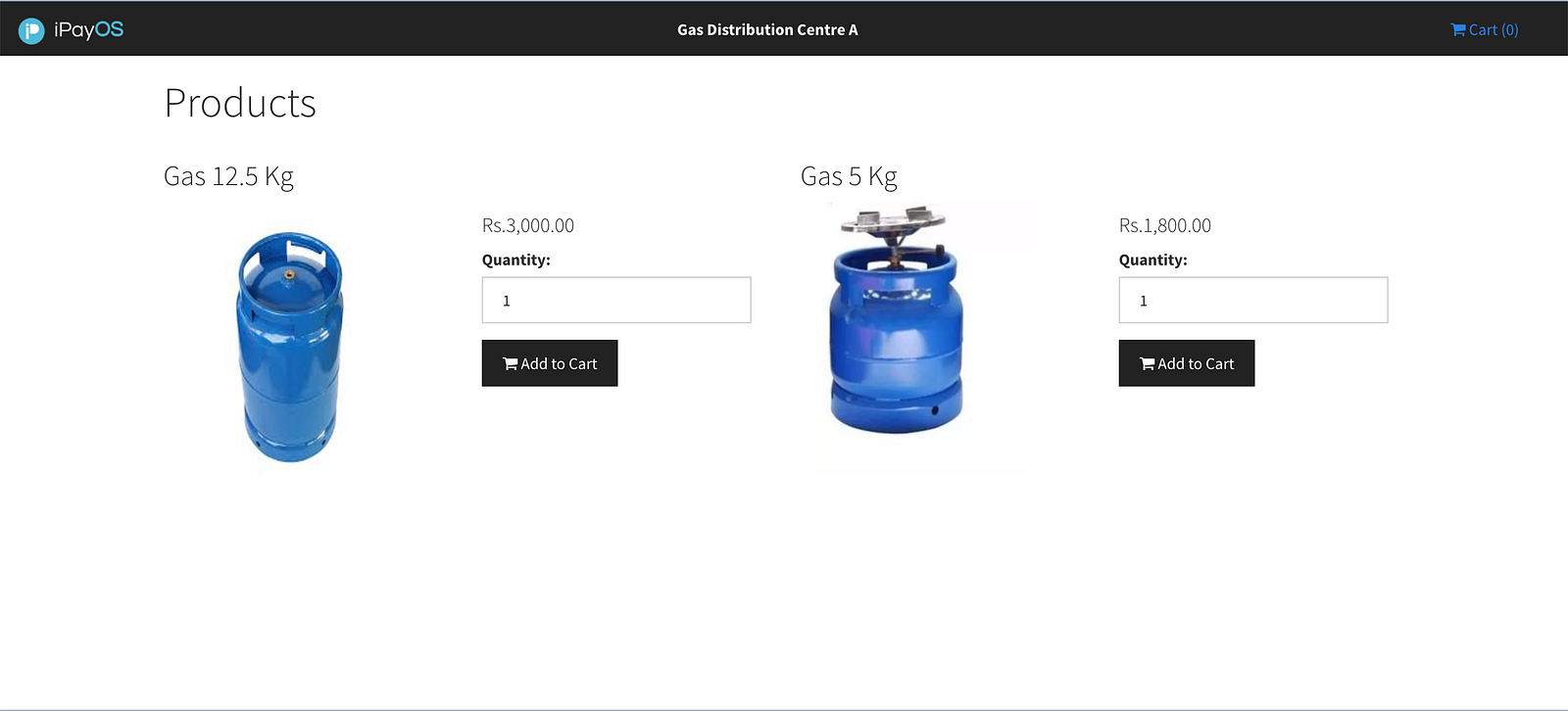
Task: Click Quantity label above Gas 12.5 Kg field
Action: tap(516, 260)
